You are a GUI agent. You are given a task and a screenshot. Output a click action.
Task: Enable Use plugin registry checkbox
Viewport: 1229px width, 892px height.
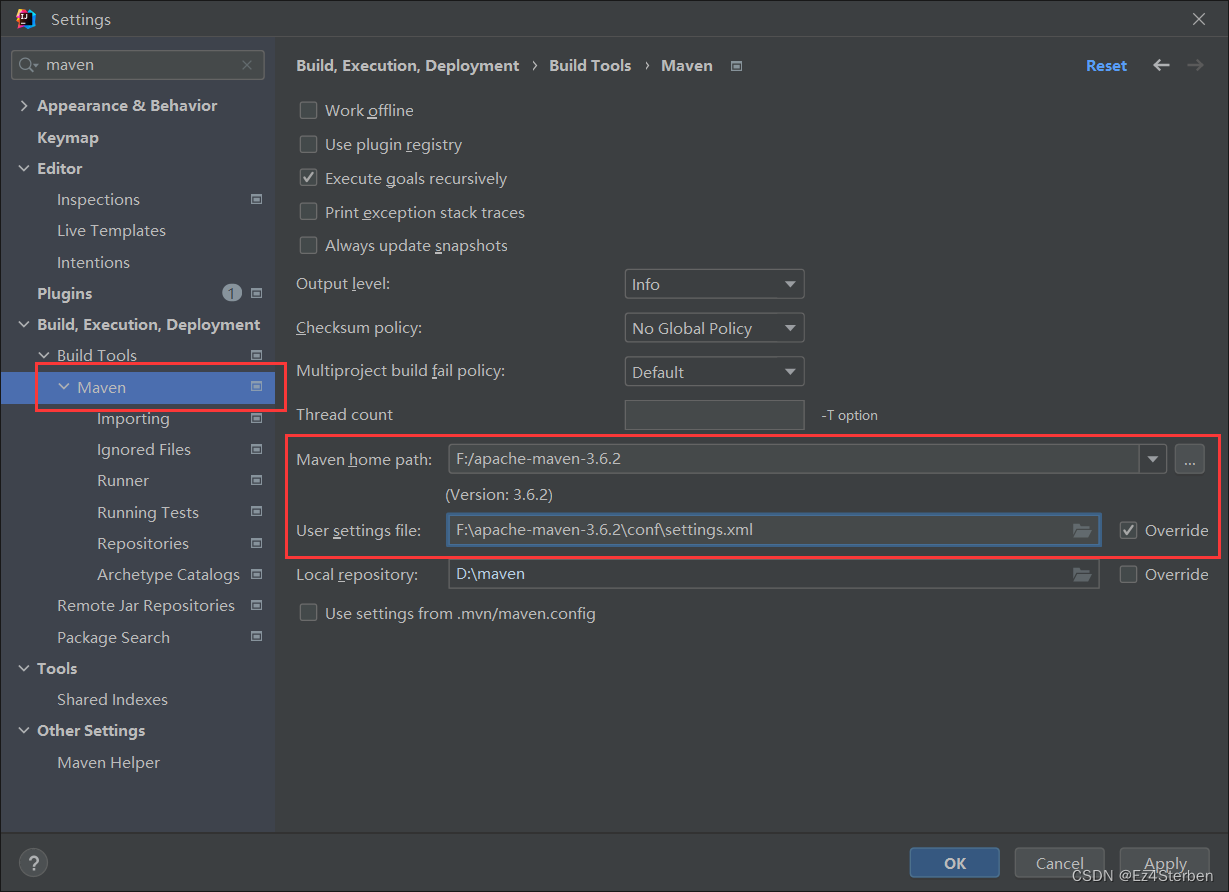[309, 144]
